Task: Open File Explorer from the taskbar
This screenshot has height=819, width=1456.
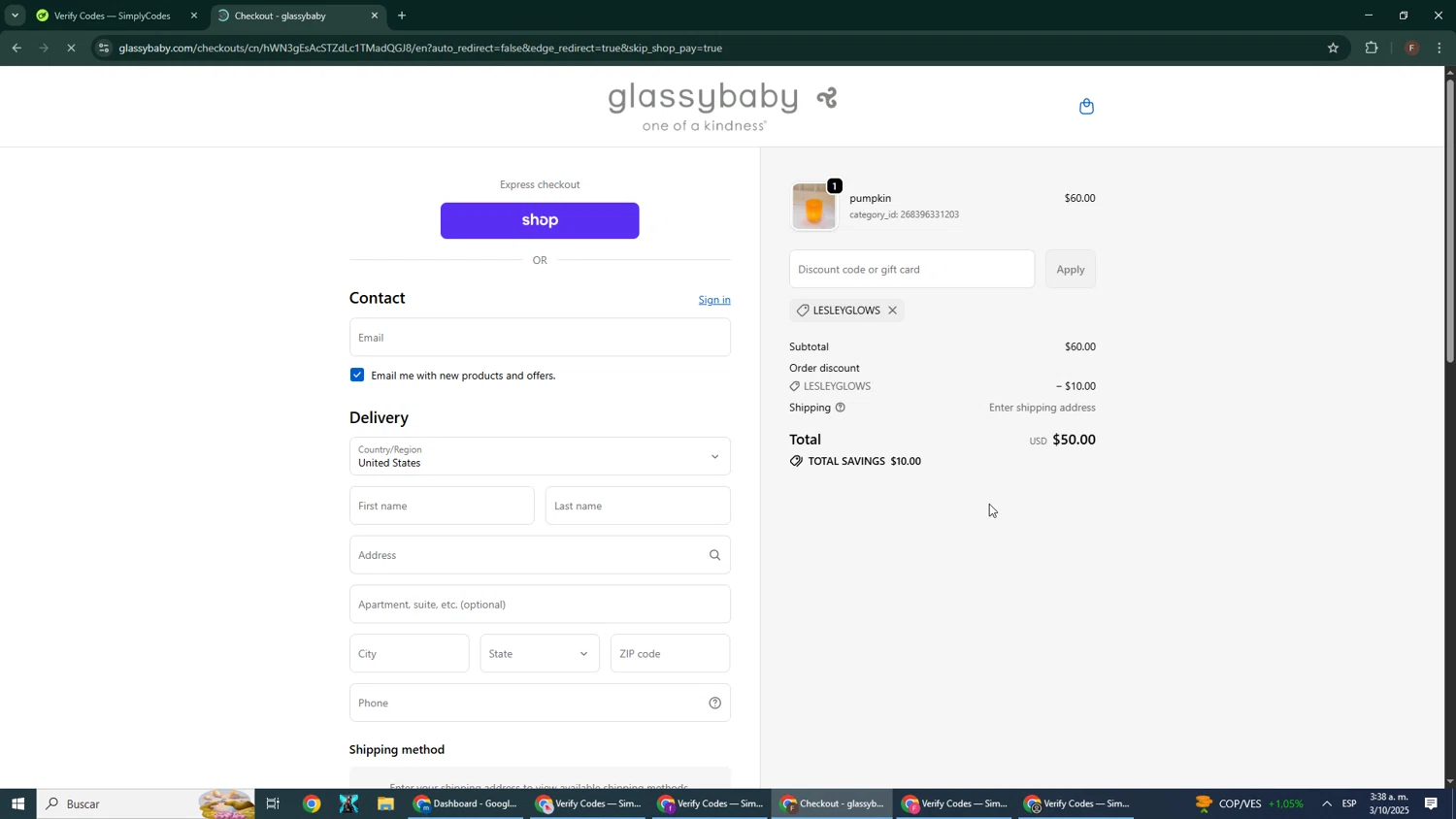Action: pyautogui.click(x=385, y=803)
